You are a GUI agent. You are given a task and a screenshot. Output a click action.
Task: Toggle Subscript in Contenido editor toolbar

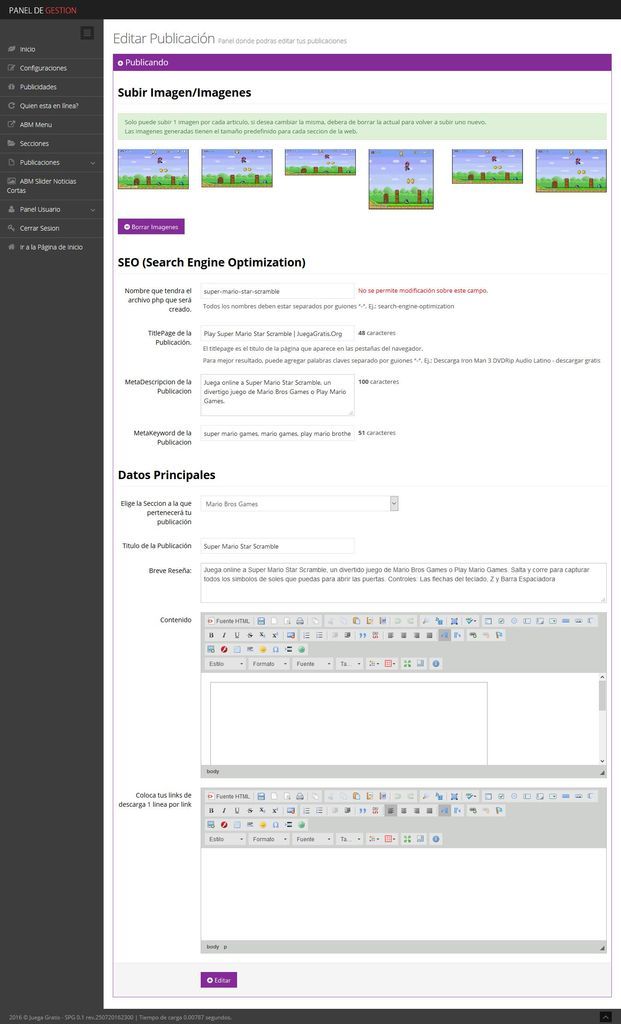tap(262, 635)
